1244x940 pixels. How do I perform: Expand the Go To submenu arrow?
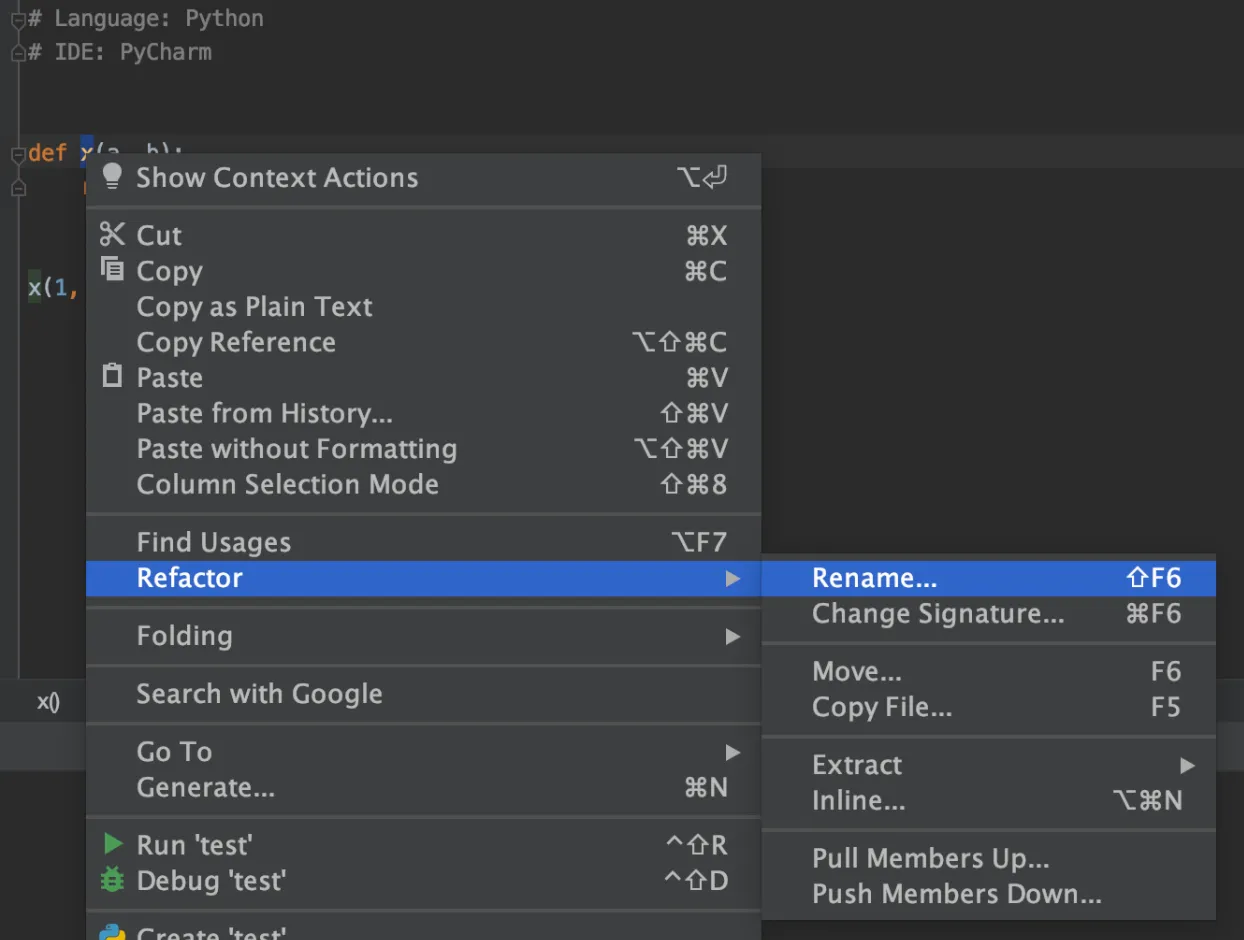pyautogui.click(x=733, y=751)
